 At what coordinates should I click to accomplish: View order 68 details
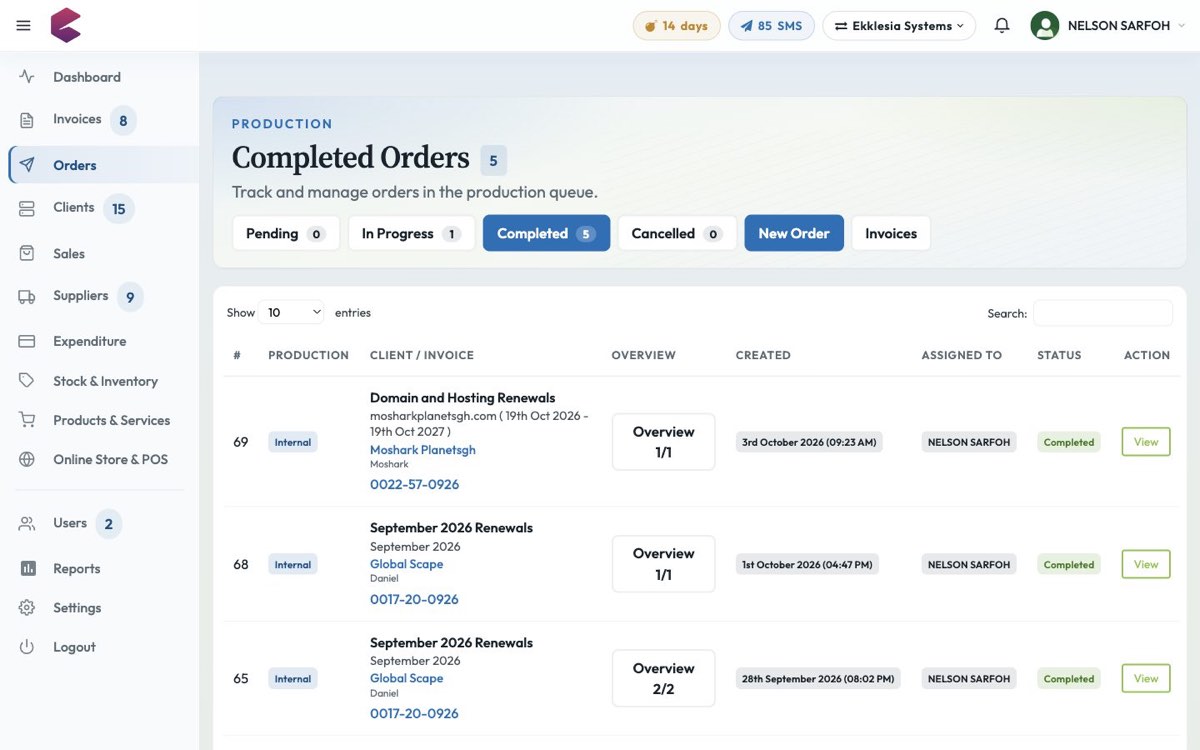coord(1146,564)
